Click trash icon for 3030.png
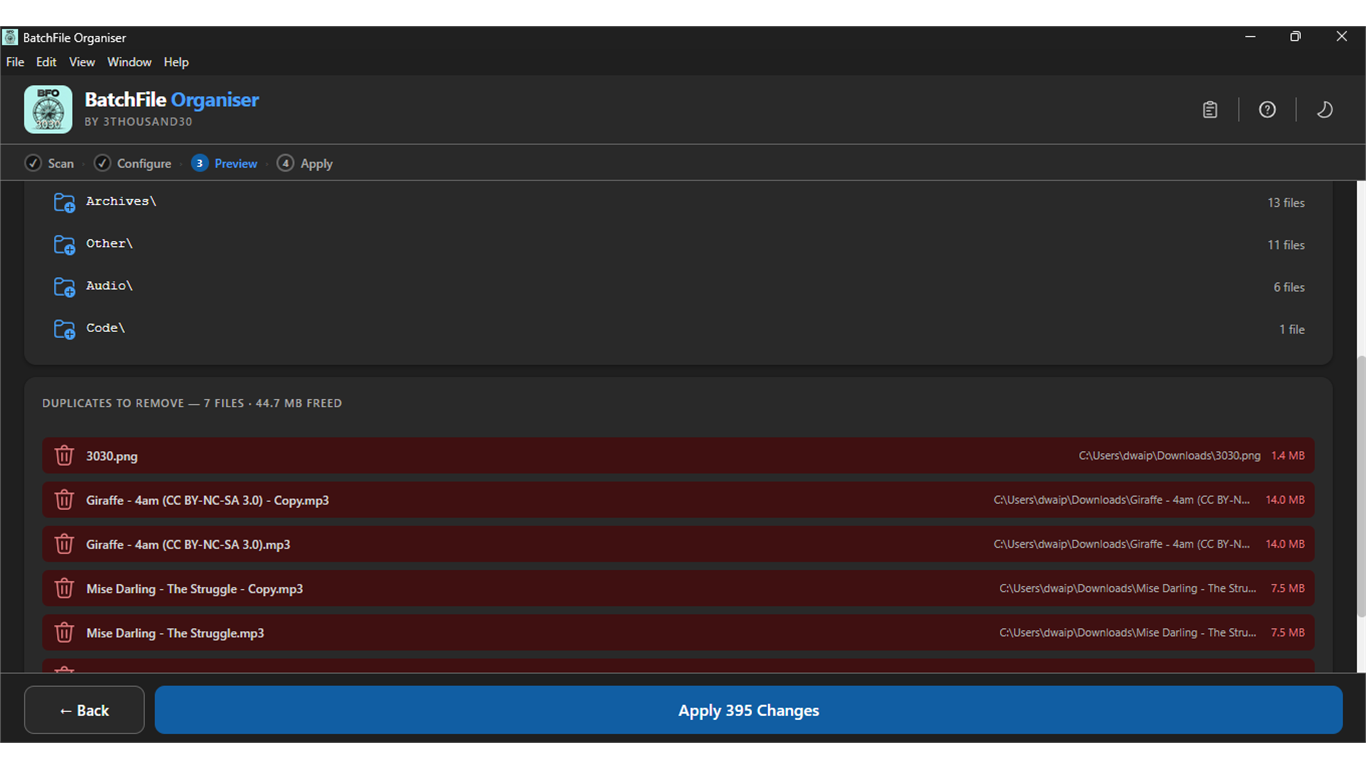 pos(64,455)
